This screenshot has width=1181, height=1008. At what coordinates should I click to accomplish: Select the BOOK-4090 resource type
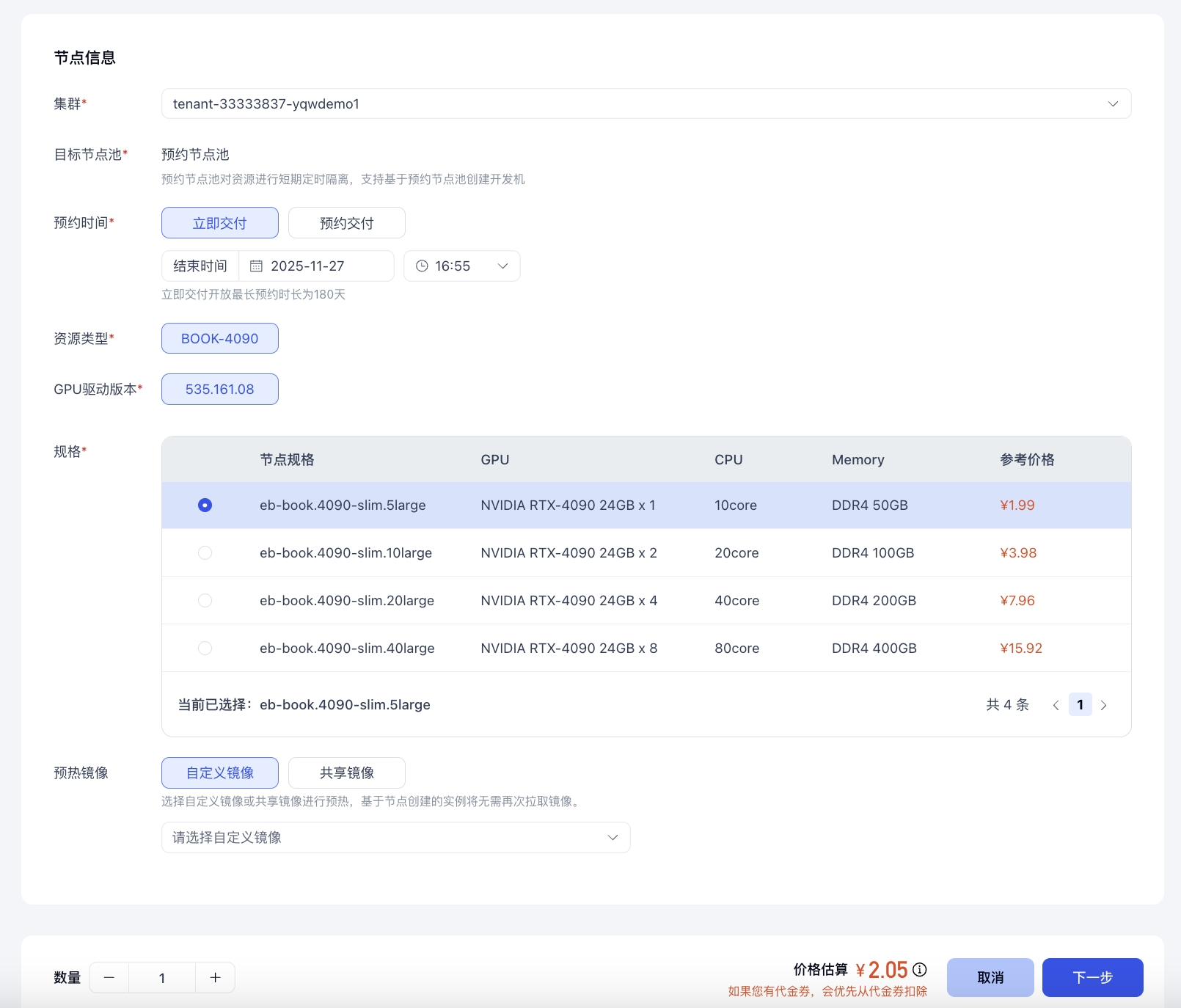(220, 339)
